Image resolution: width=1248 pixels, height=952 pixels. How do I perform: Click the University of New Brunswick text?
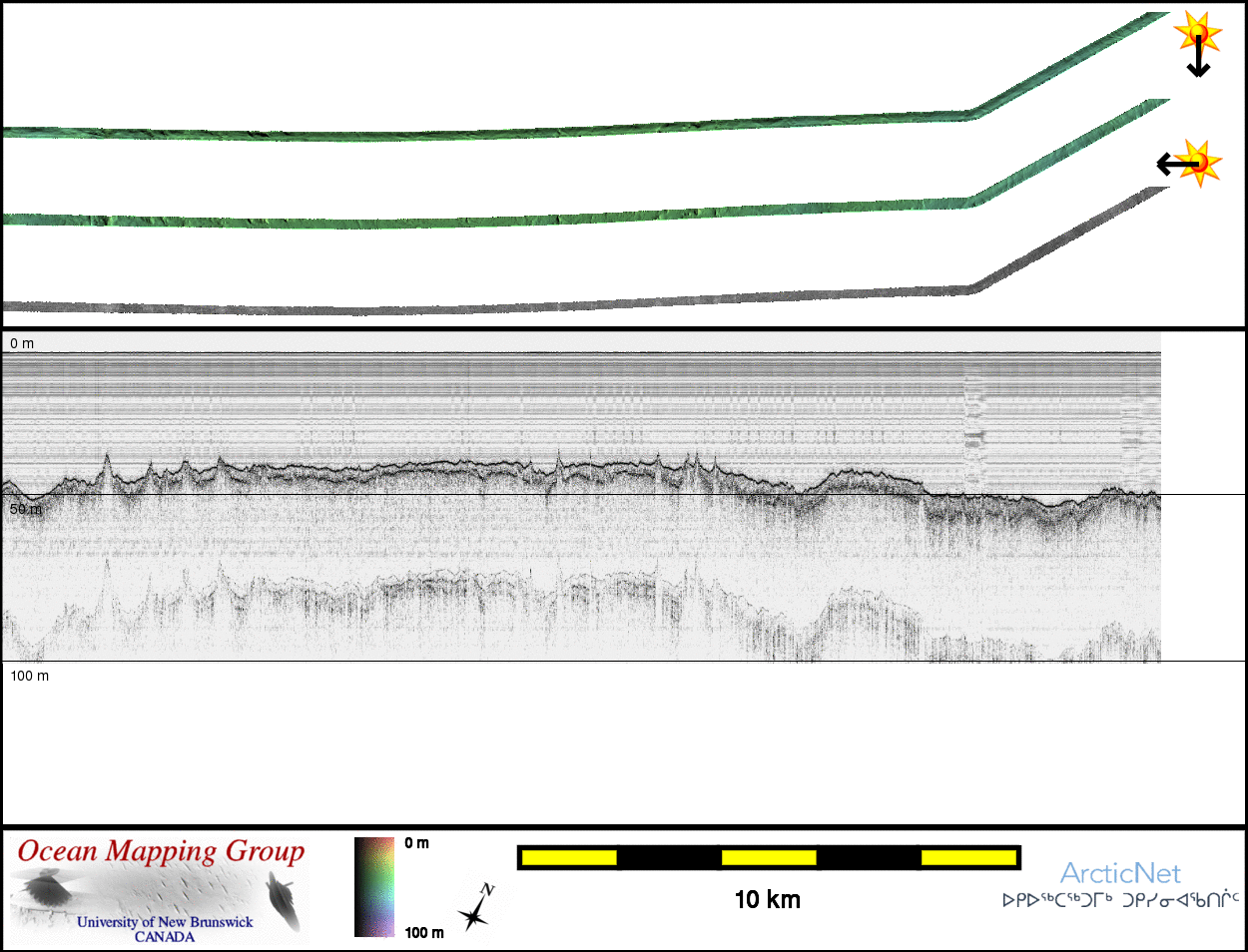(x=165, y=922)
